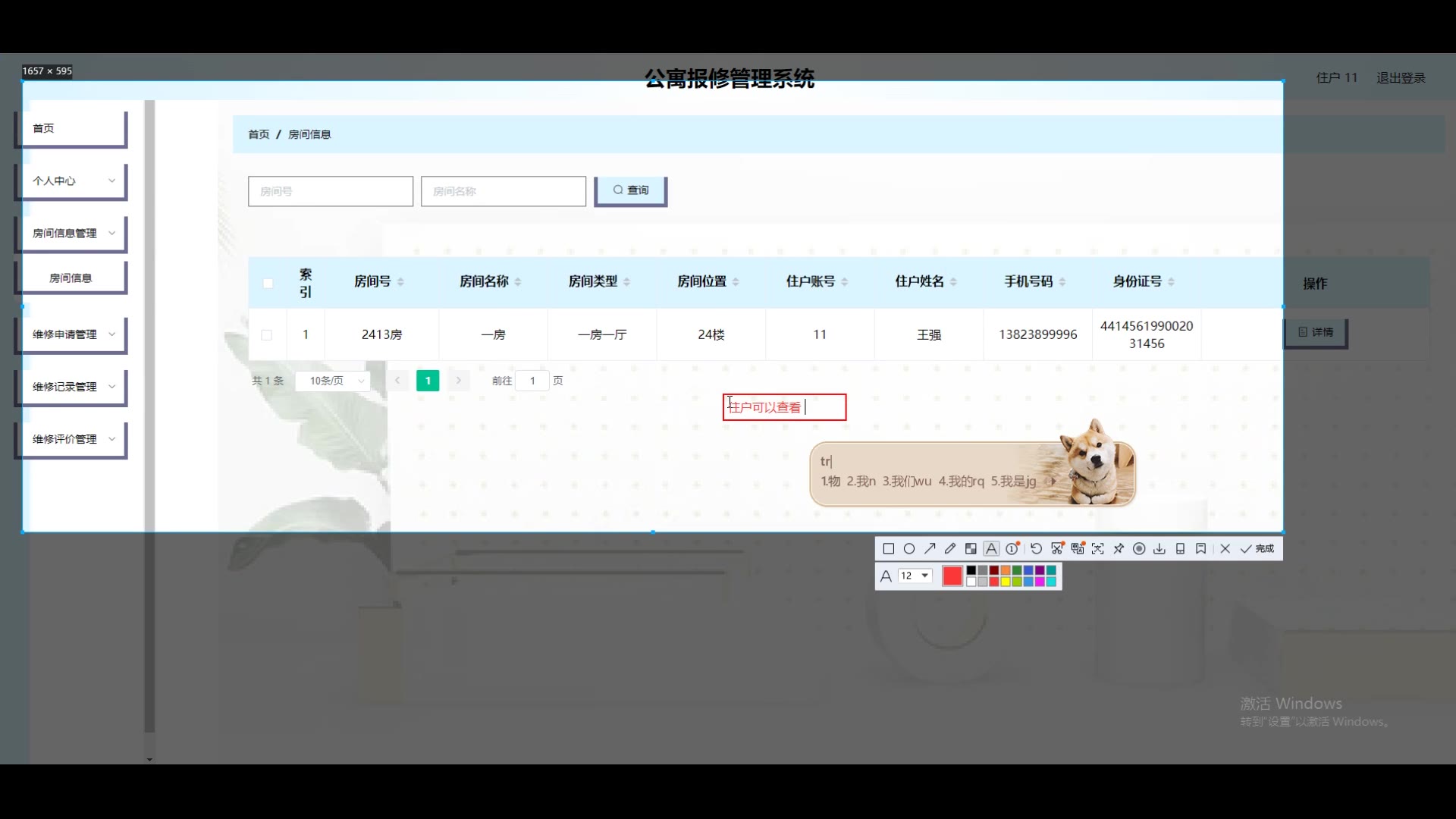
Task: Sort by 房间名称 column
Action: tap(518, 282)
